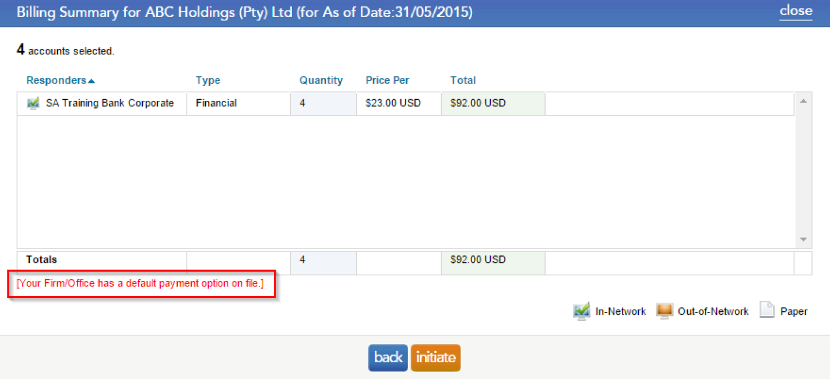Sort by the Price Per column header
The image size is (830, 379).
(387, 80)
